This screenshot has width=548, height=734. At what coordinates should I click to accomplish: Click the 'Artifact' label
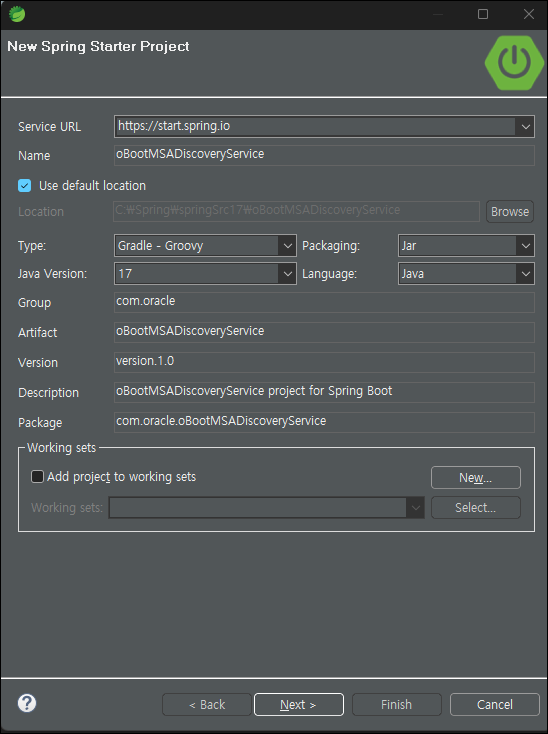tap(37, 333)
